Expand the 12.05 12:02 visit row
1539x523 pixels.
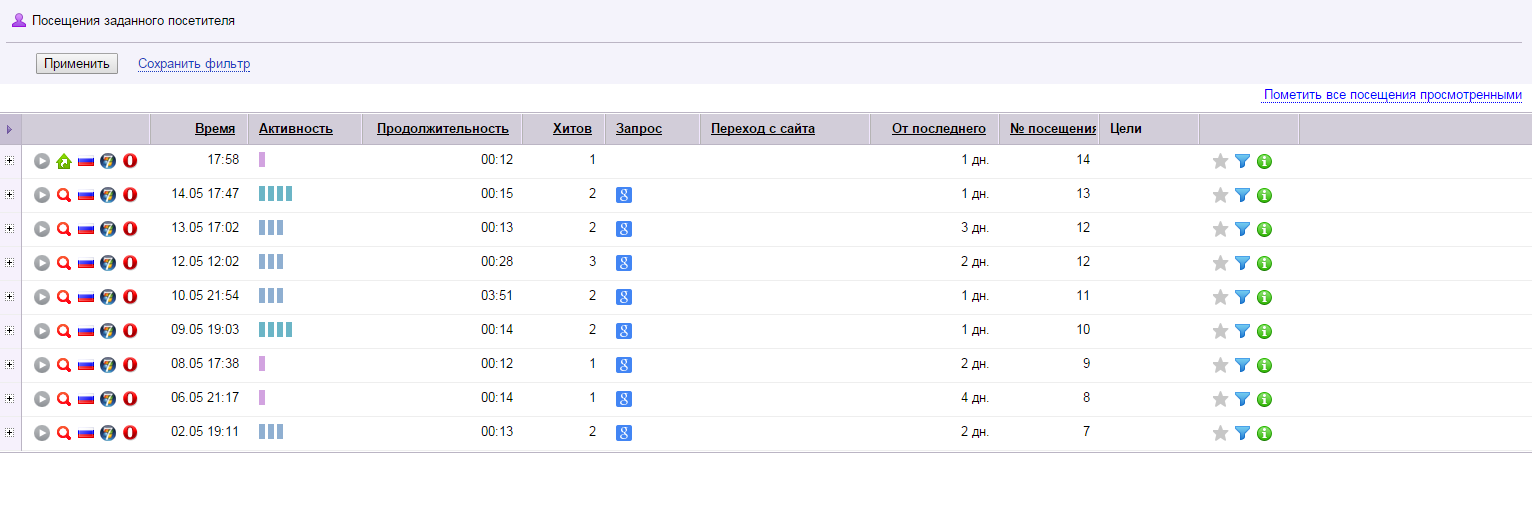(10, 262)
